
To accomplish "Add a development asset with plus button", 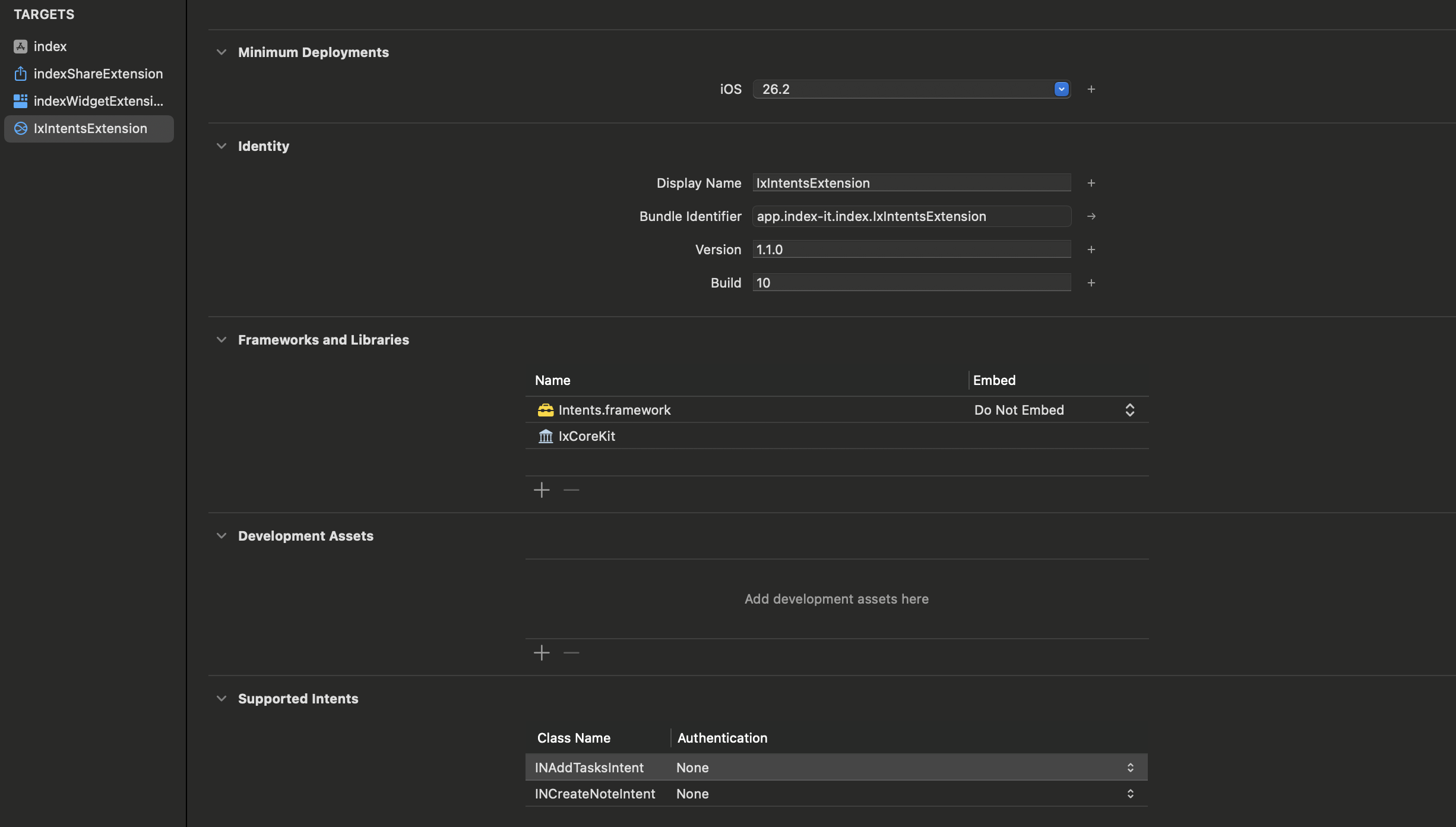I will [542, 653].
